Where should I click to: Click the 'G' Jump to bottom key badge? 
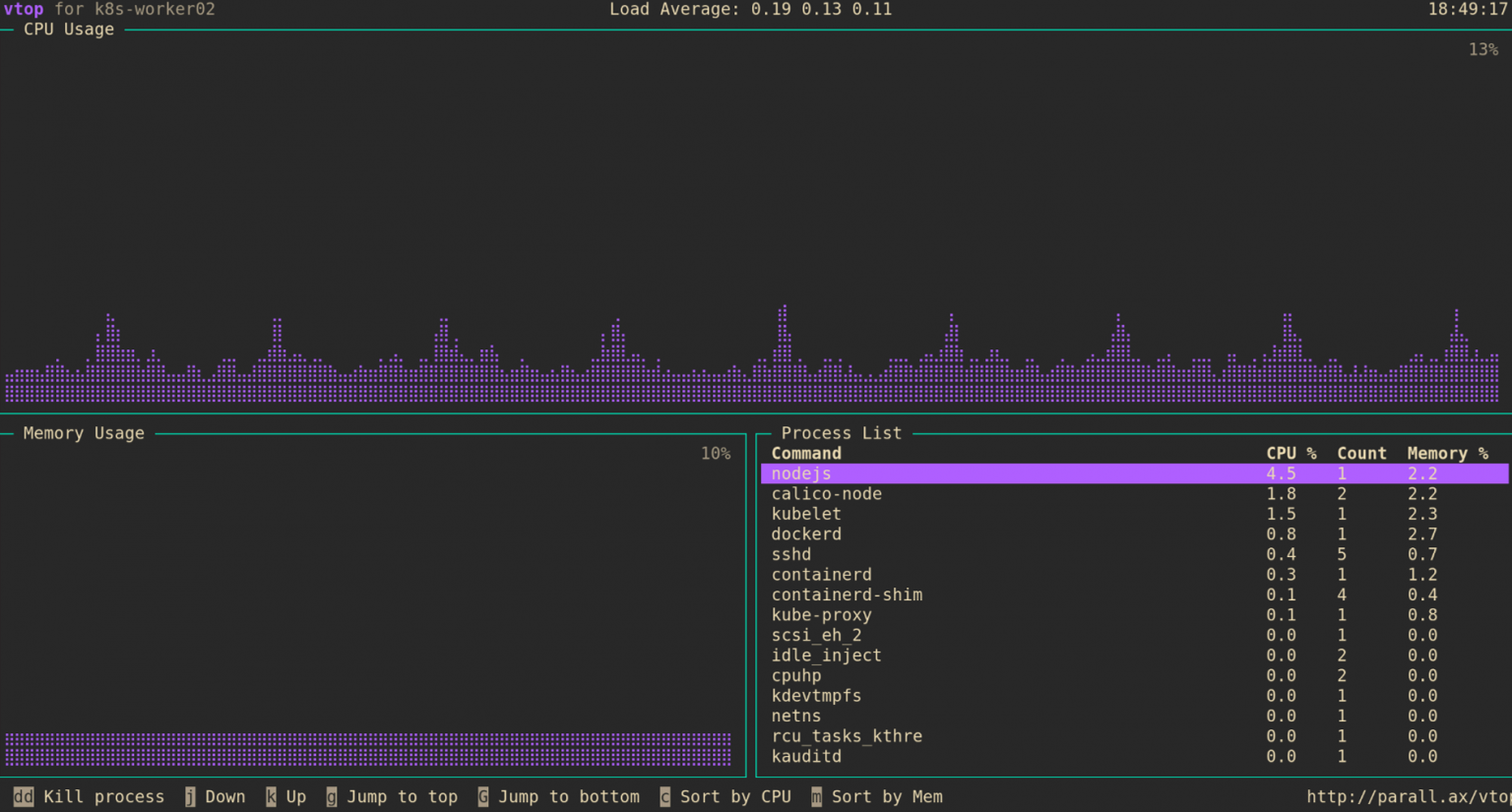[x=481, y=796]
